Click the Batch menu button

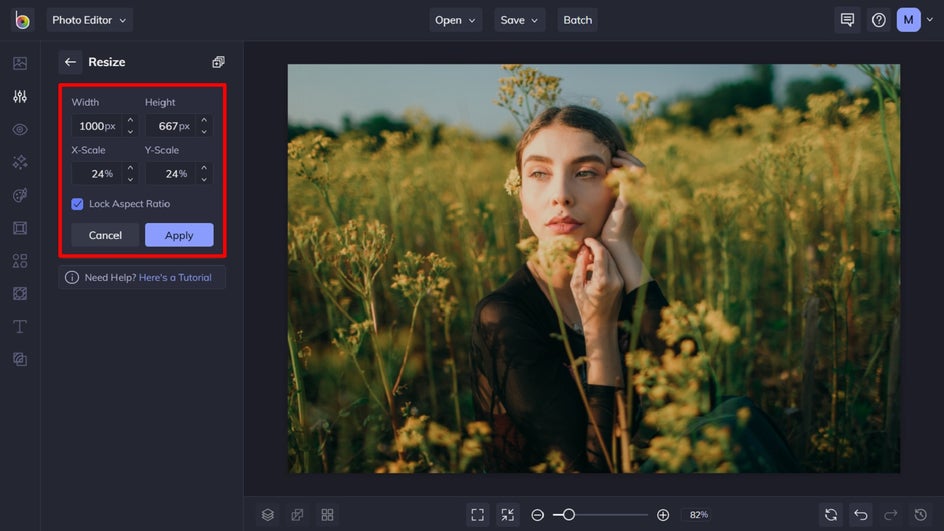[578, 20]
